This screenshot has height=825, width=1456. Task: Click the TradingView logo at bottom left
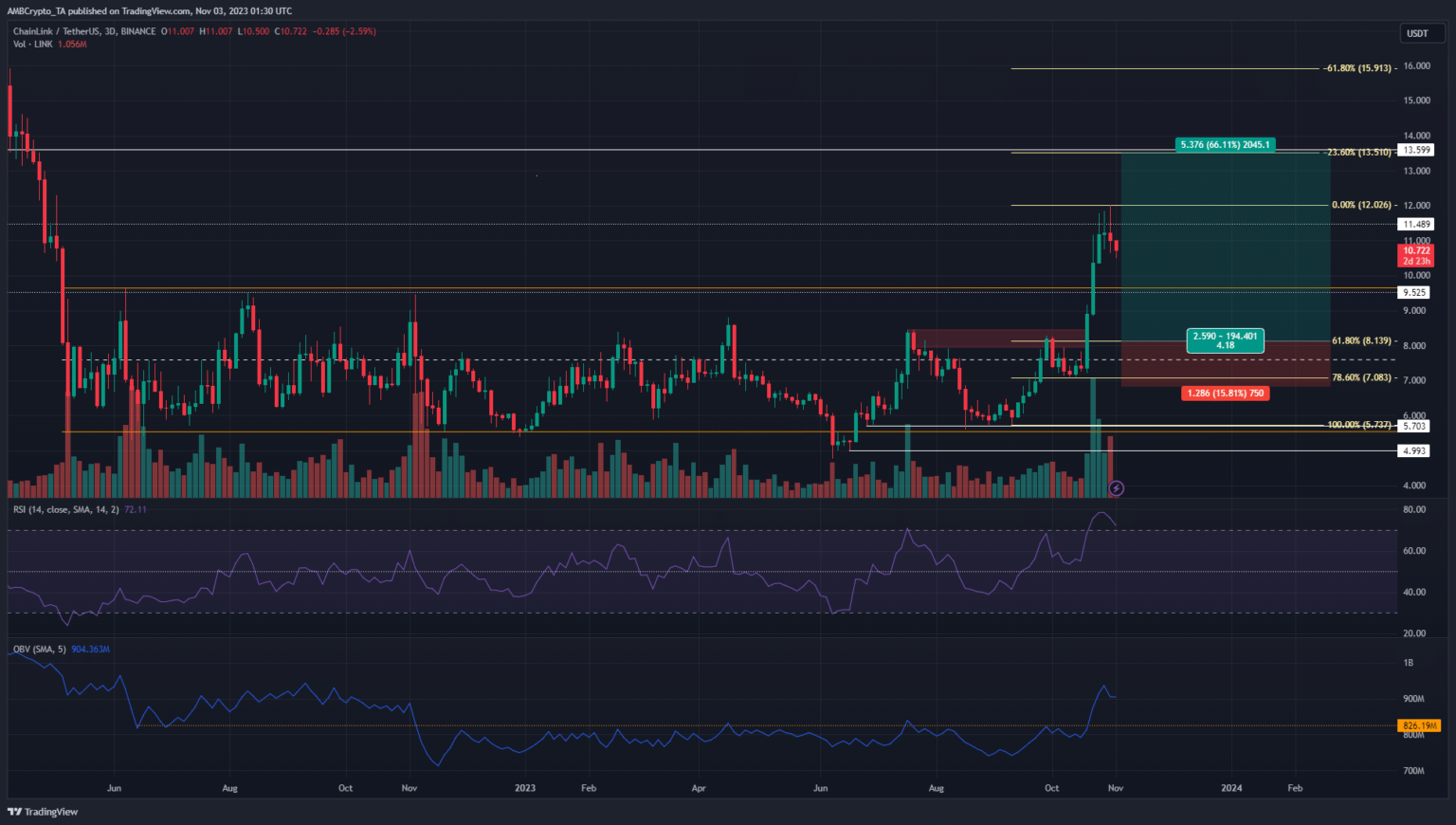click(44, 812)
